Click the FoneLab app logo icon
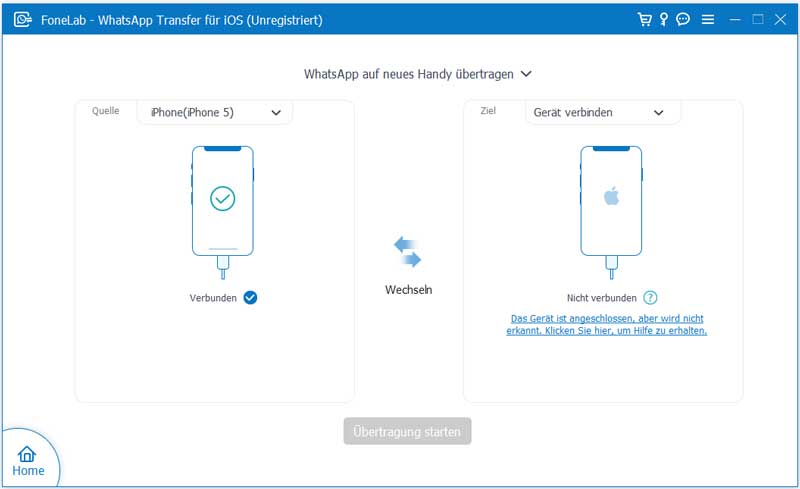 click(x=20, y=19)
